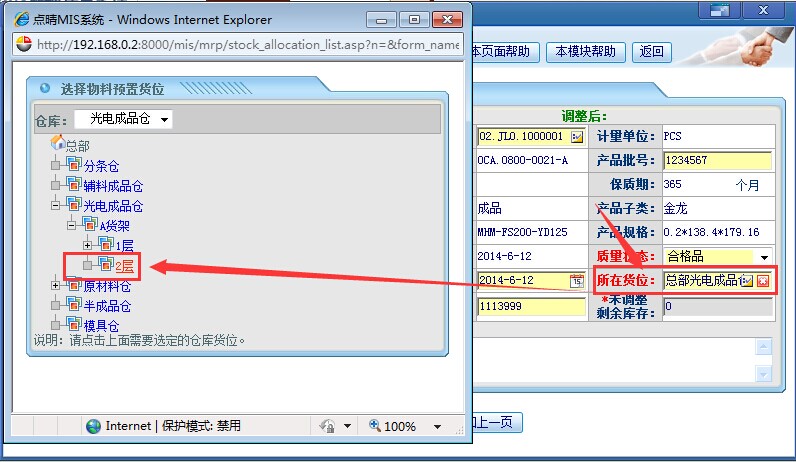This screenshot has width=796, height=462.
Task: Open the calendar picker next to 2014-6-12
Action: tap(577, 280)
